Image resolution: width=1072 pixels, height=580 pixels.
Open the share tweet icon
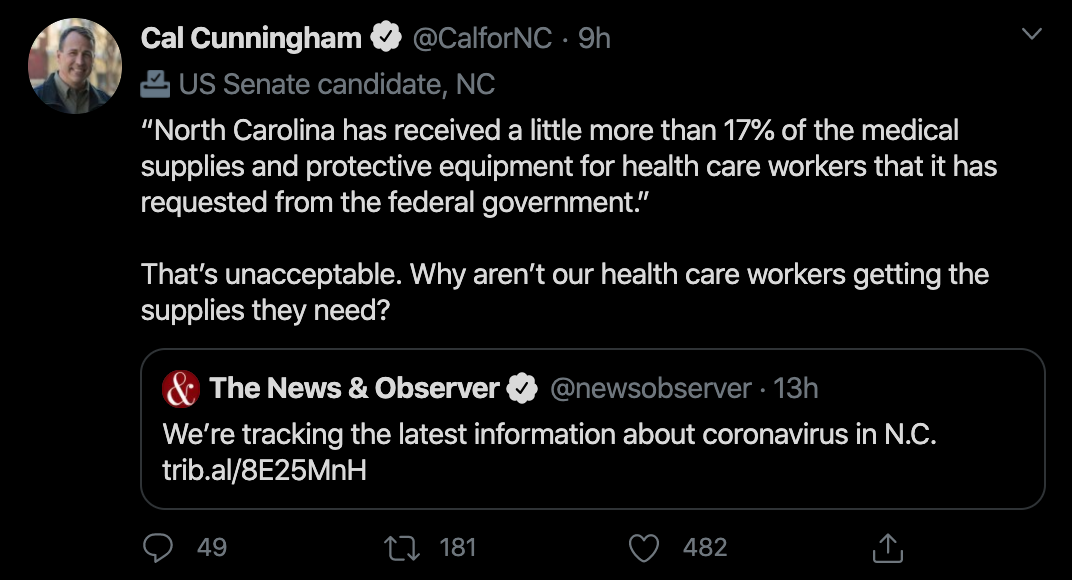[888, 547]
